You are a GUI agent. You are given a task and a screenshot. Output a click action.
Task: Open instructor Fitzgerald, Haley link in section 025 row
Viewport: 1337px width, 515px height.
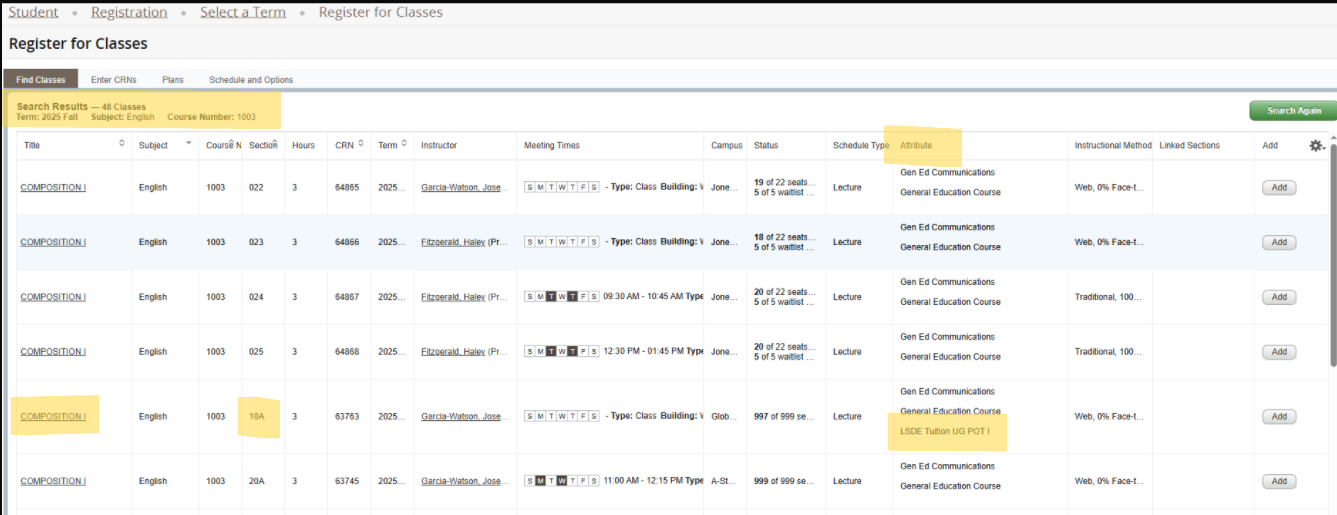point(453,352)
